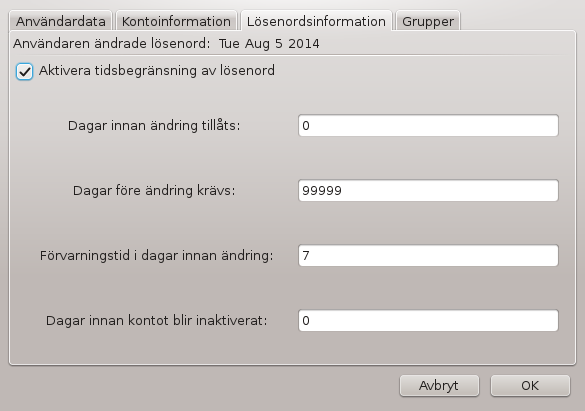Activate the 'Dagar innan kontot blir inaktiverat' field
This screenshot has width=585, height=411.
[428, 320]
